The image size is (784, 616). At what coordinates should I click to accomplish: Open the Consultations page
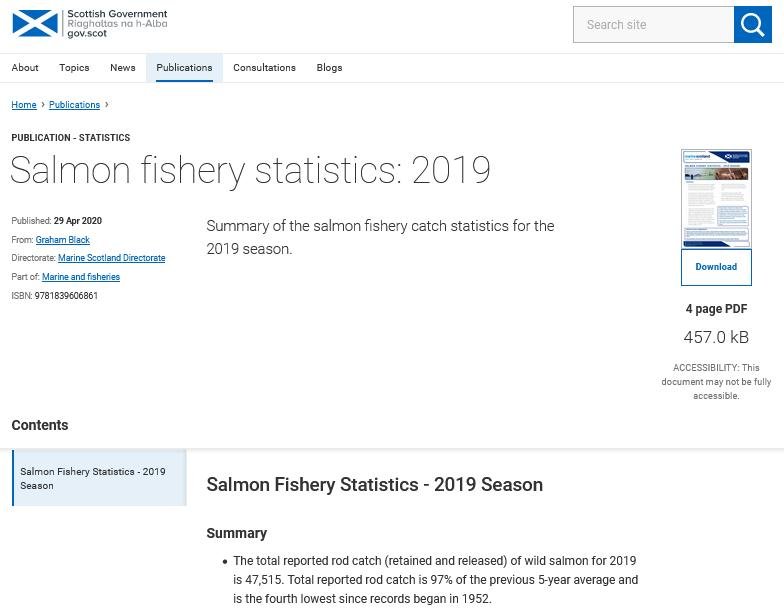tap(264, 68)
